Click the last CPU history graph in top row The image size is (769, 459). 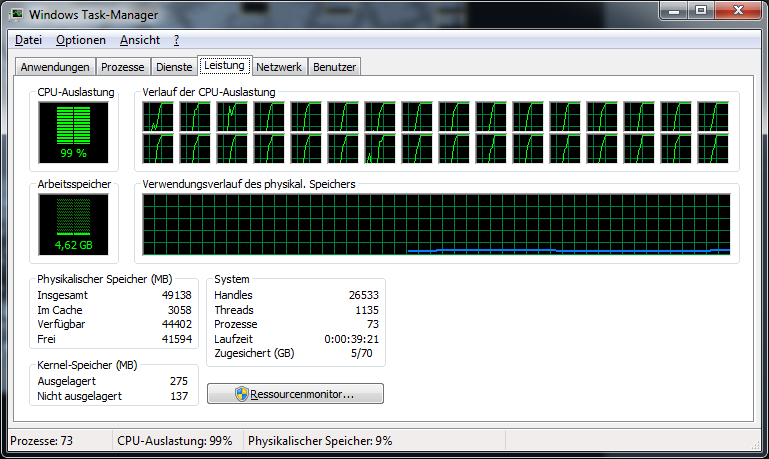coord(713,117)
